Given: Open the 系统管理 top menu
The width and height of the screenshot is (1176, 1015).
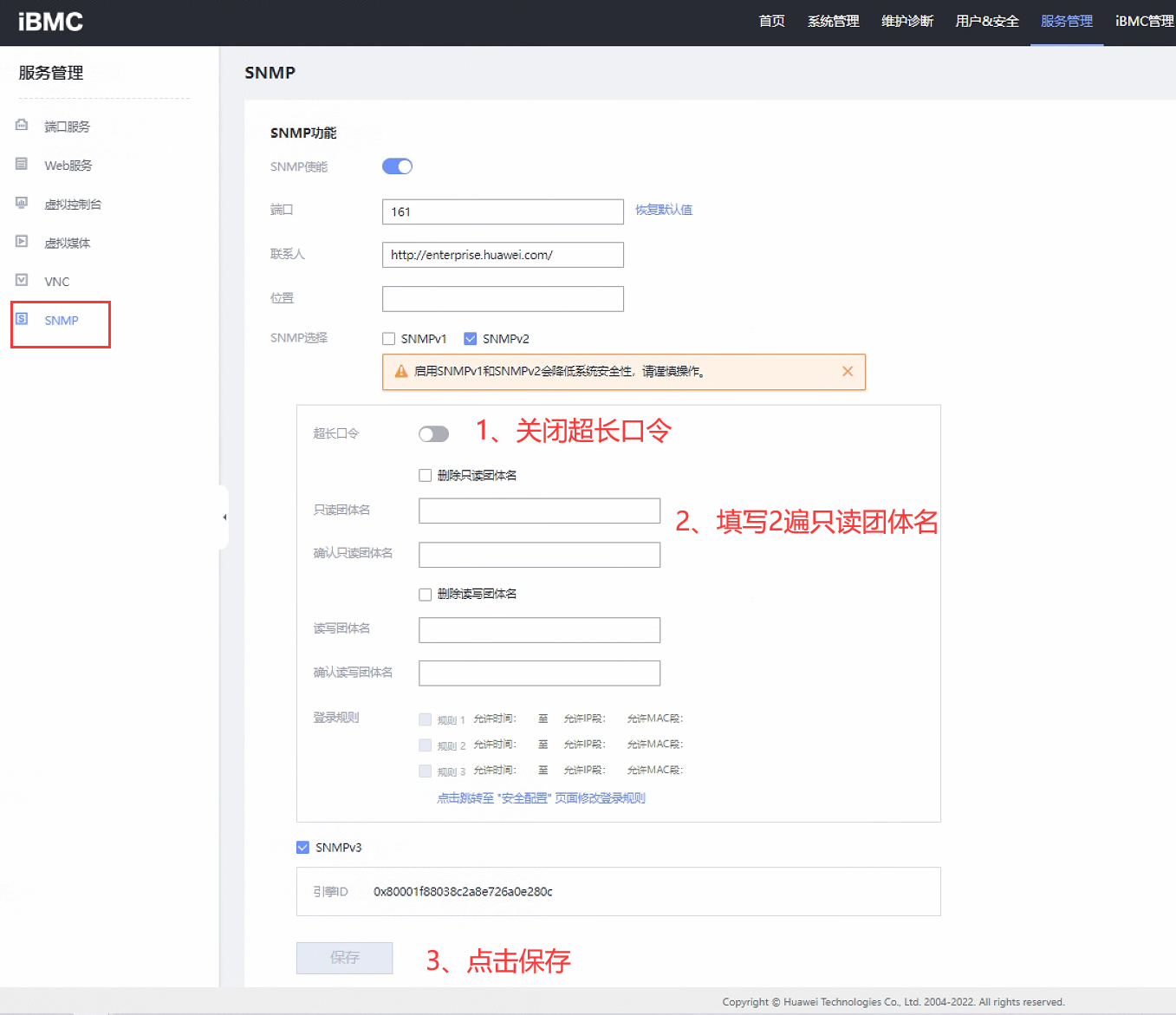Looking at the screenshot, I should point(834,22).
